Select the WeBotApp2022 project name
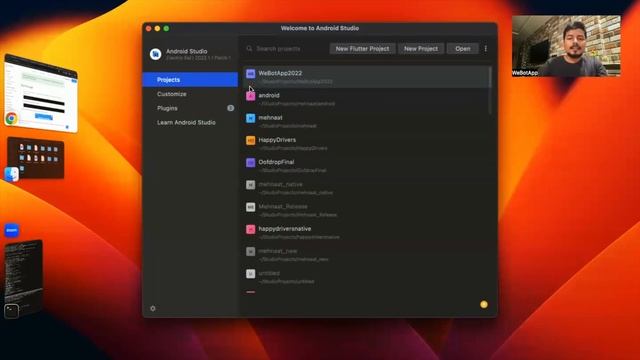 [280, 73]
